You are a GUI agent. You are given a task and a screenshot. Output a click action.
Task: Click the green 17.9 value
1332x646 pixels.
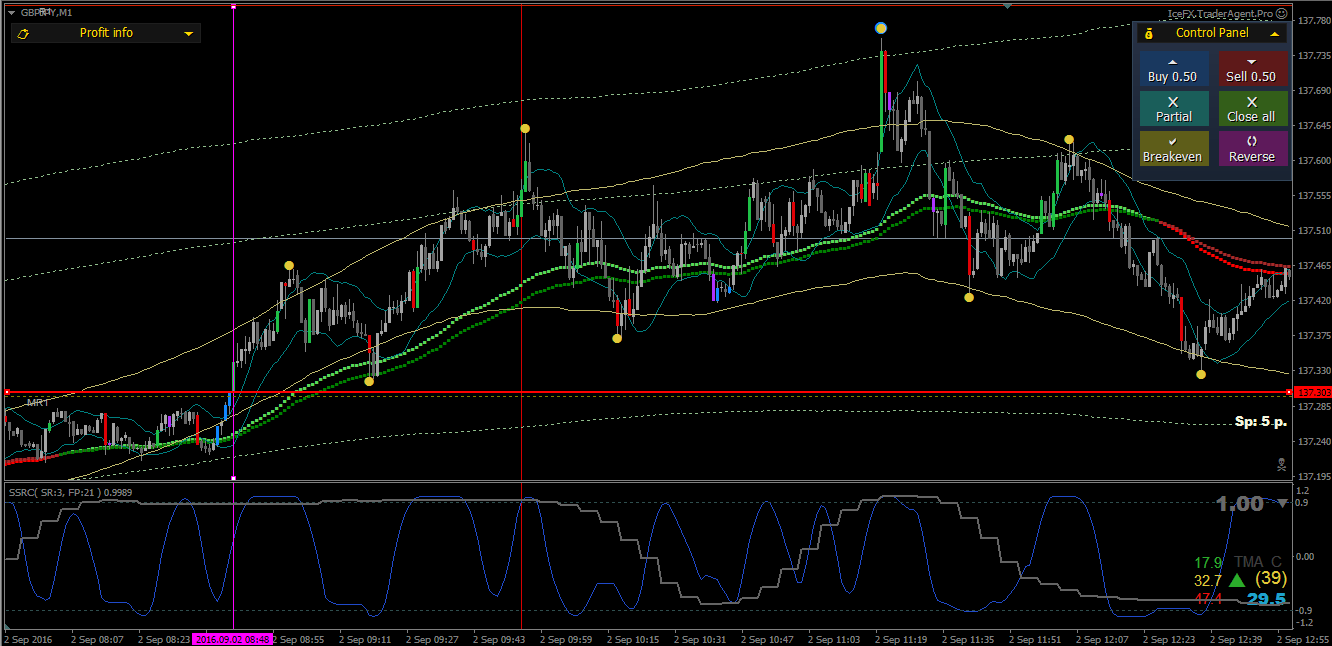pyautogui.click(x=1208, y=563)
